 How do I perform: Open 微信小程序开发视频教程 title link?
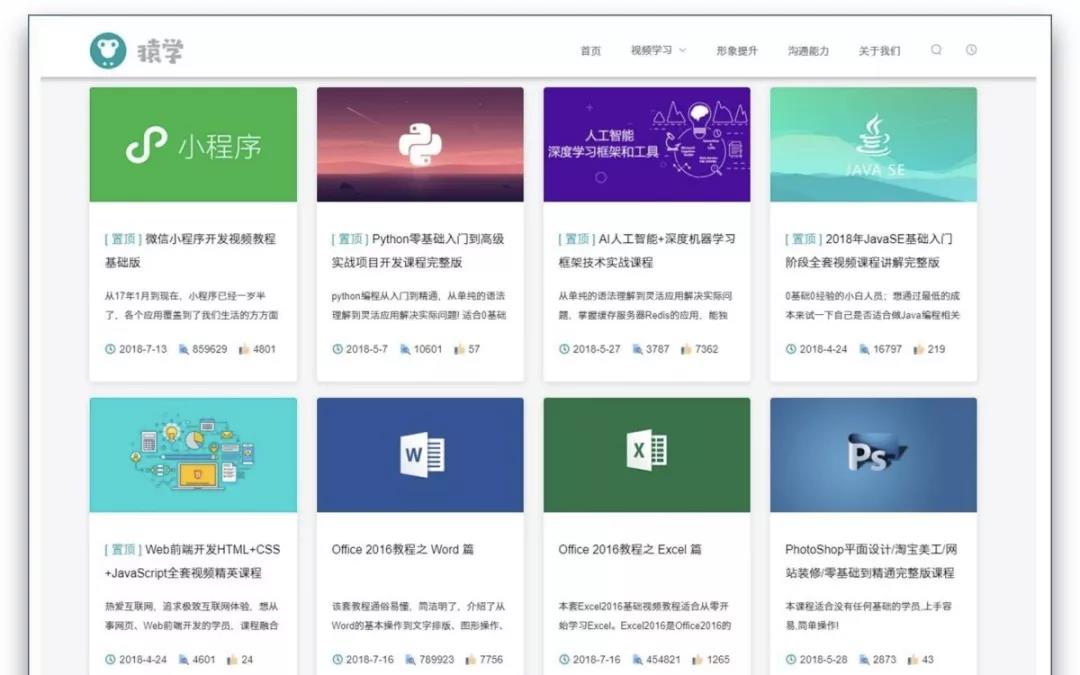coord(190,251)
